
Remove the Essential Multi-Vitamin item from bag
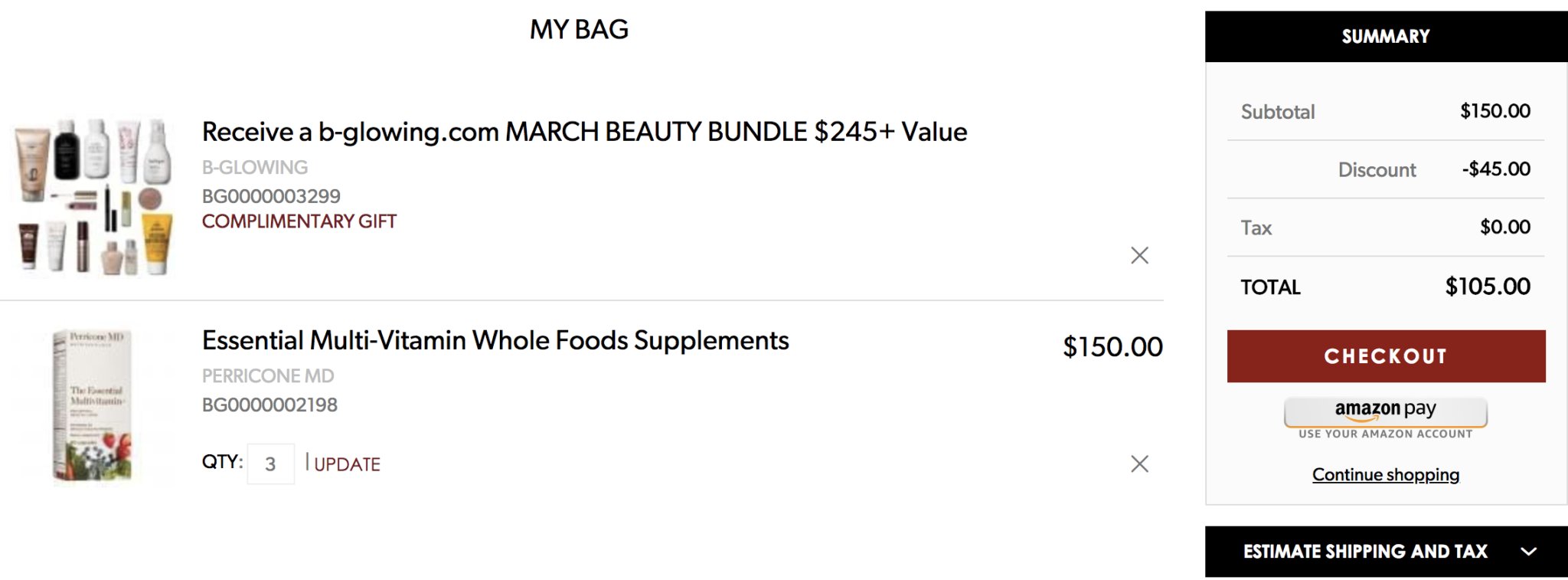pyautogui.click(x=1139, y=464)
